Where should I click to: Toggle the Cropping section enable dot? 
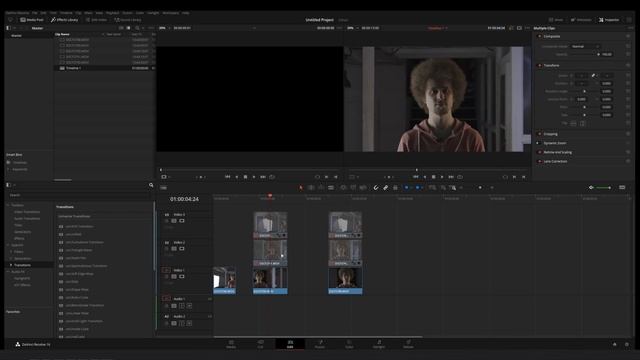pos(539,134)
